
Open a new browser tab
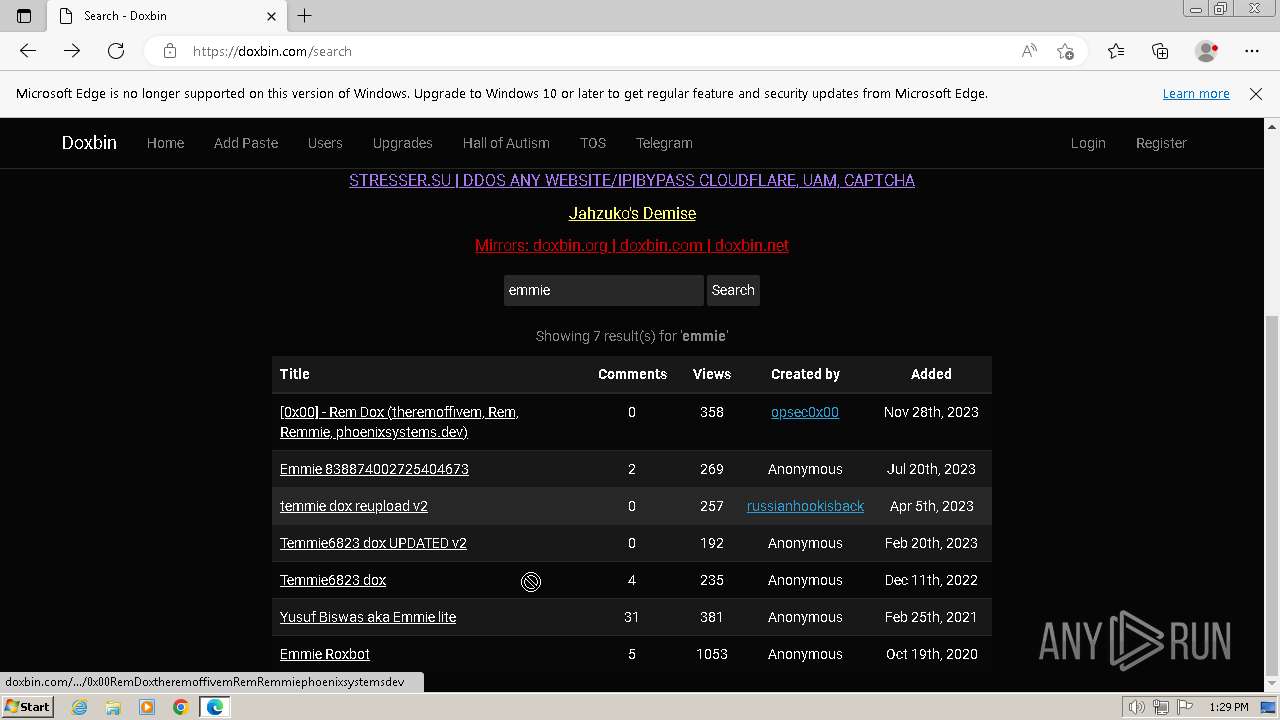[305, 16]
